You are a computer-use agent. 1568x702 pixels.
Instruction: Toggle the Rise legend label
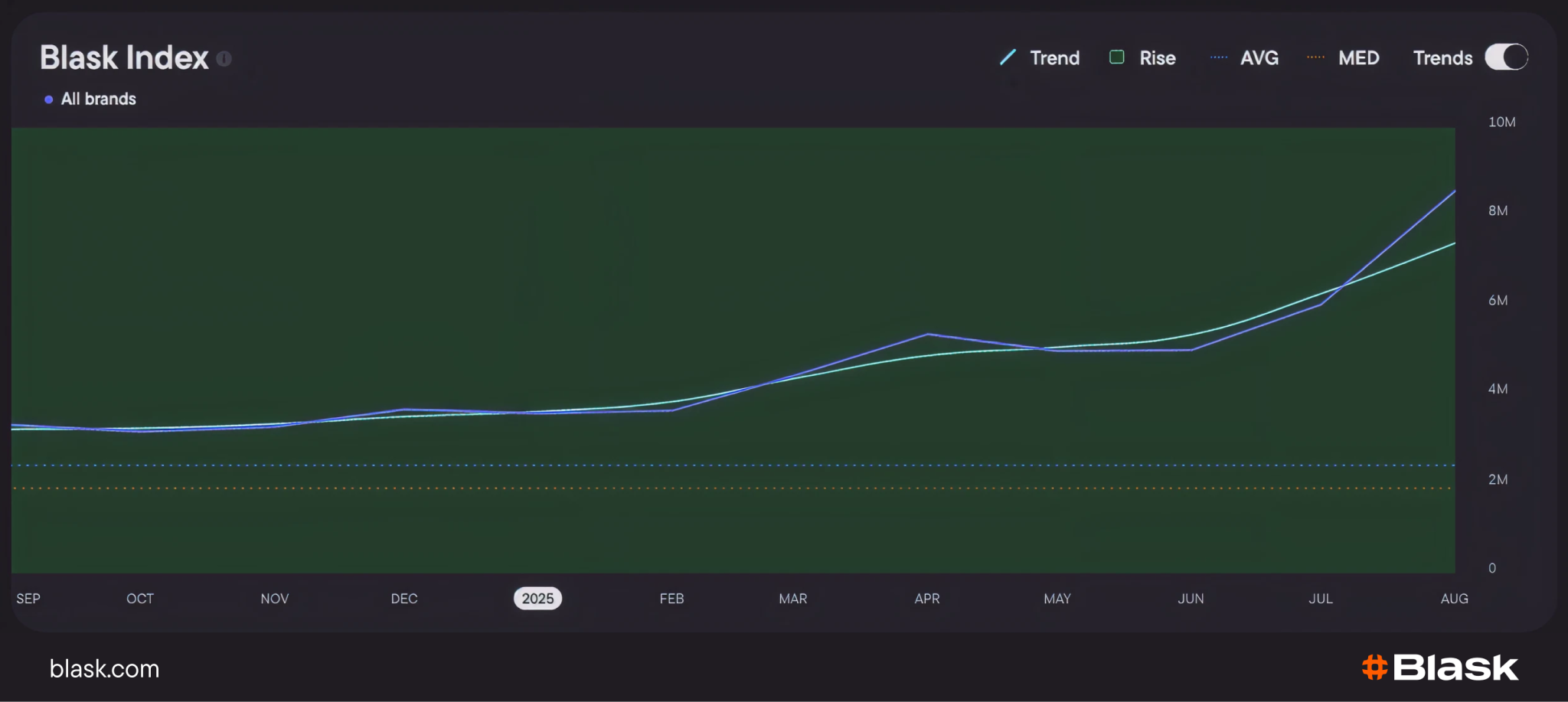pos(1158,58)
